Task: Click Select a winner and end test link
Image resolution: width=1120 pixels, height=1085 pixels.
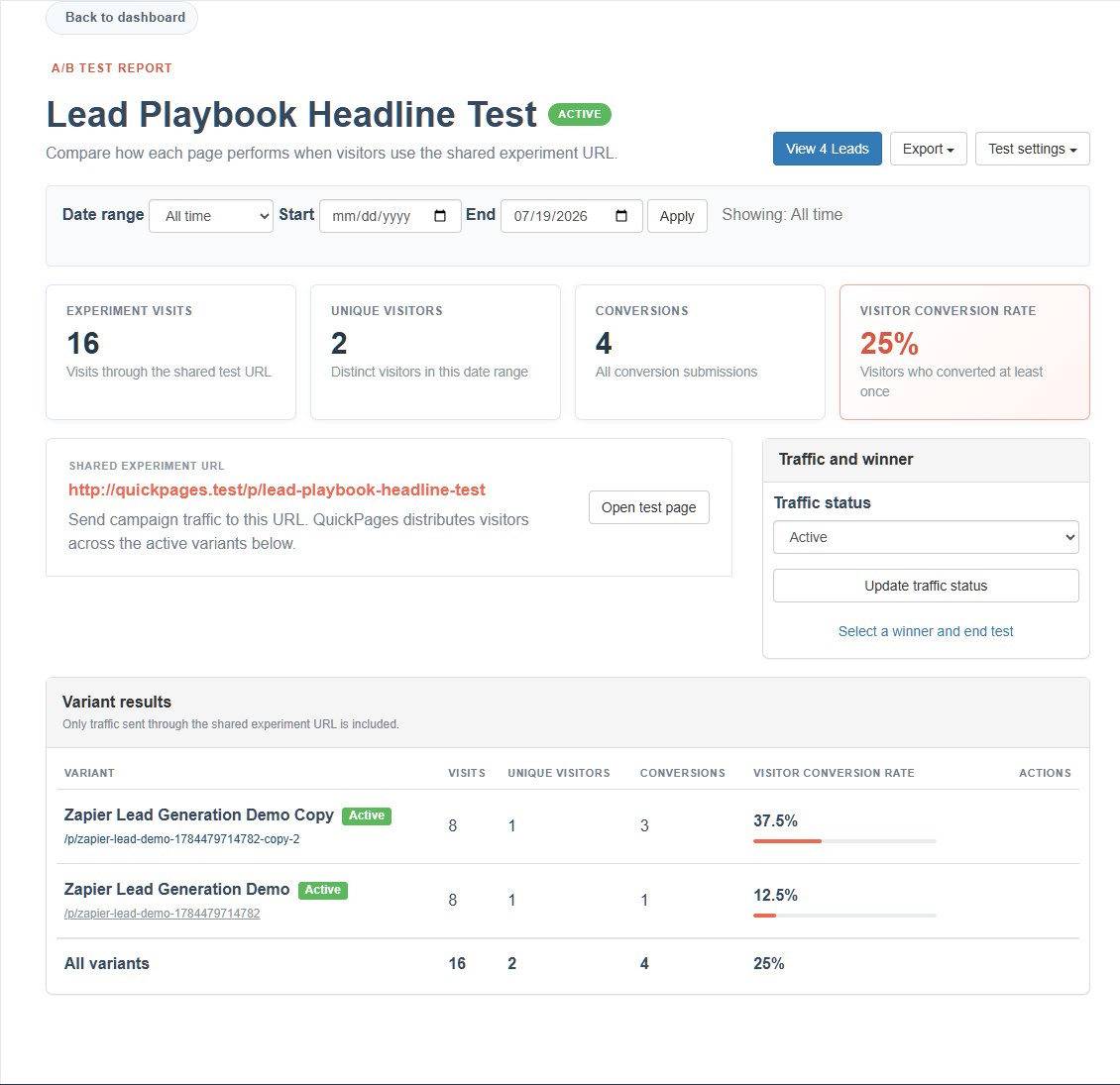Action: tap(926, 631)
